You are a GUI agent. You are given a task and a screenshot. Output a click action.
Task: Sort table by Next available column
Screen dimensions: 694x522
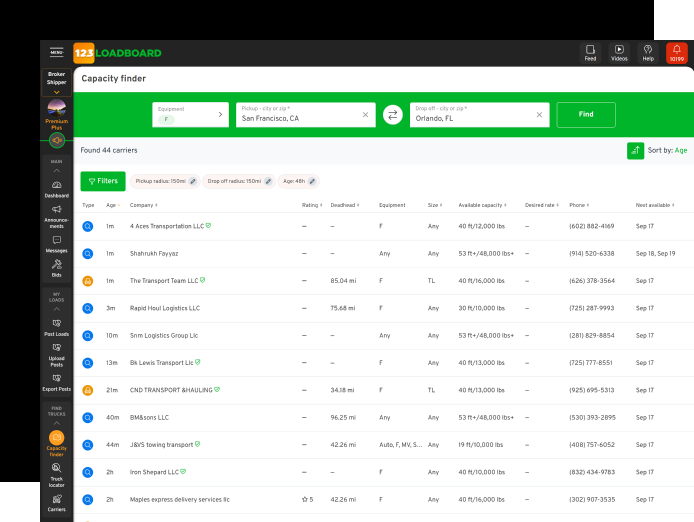[x=655, y=205]
